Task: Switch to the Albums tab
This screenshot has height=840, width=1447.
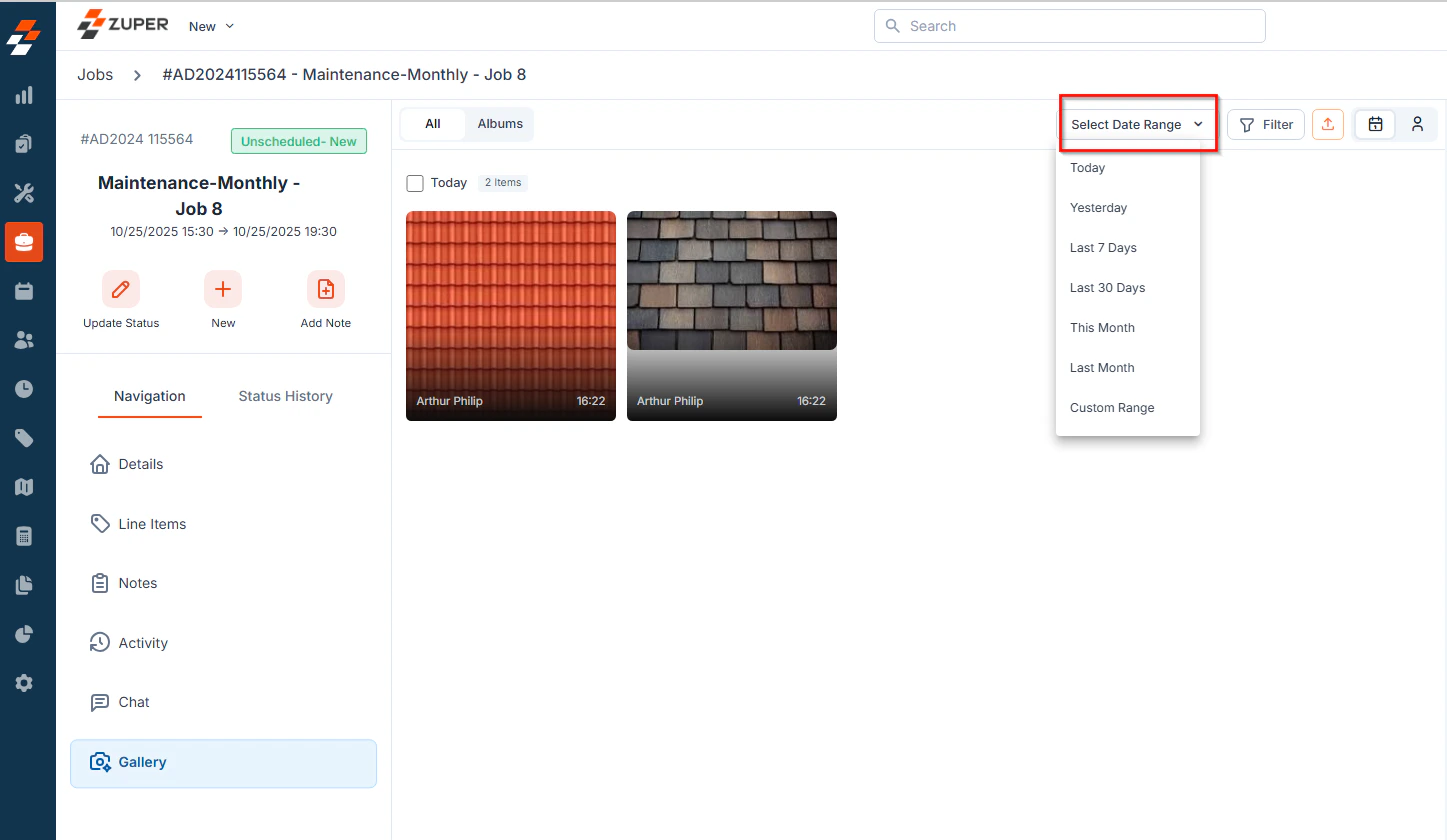Action: point(500,124)
